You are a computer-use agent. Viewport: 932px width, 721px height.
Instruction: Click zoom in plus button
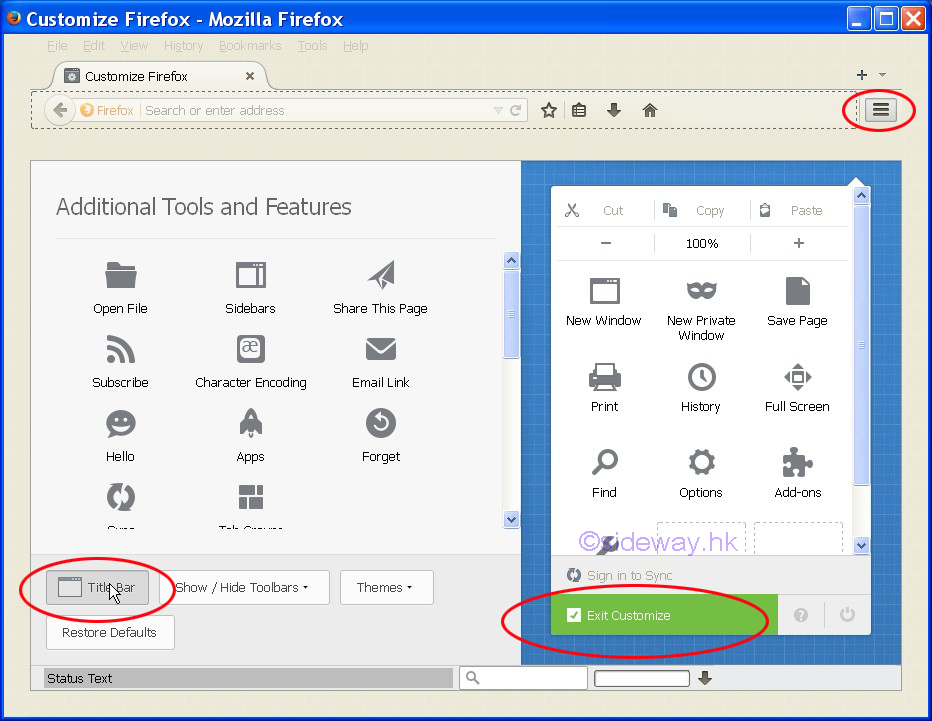coord(799,243)
